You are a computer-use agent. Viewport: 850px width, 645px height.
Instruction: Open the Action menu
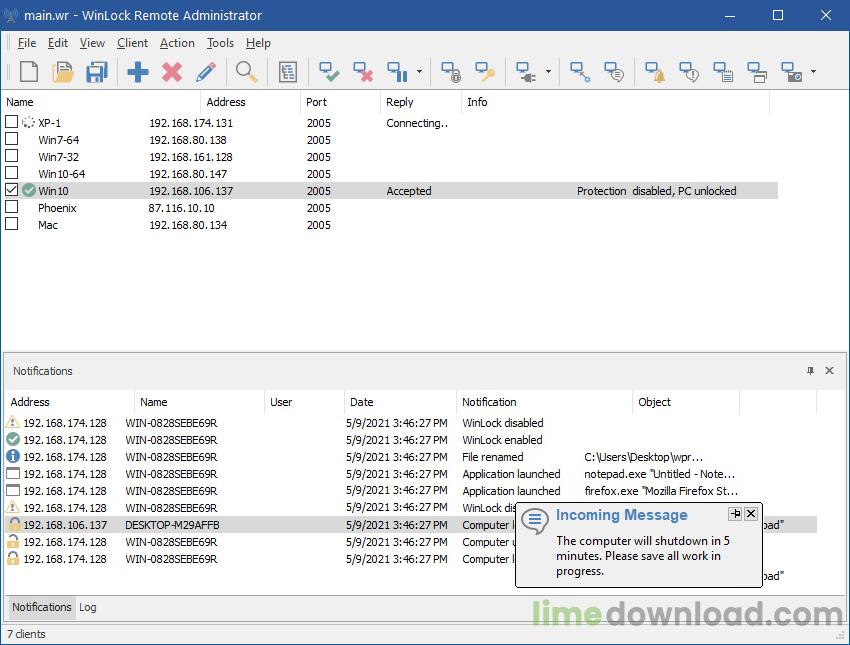click(177, 43)
